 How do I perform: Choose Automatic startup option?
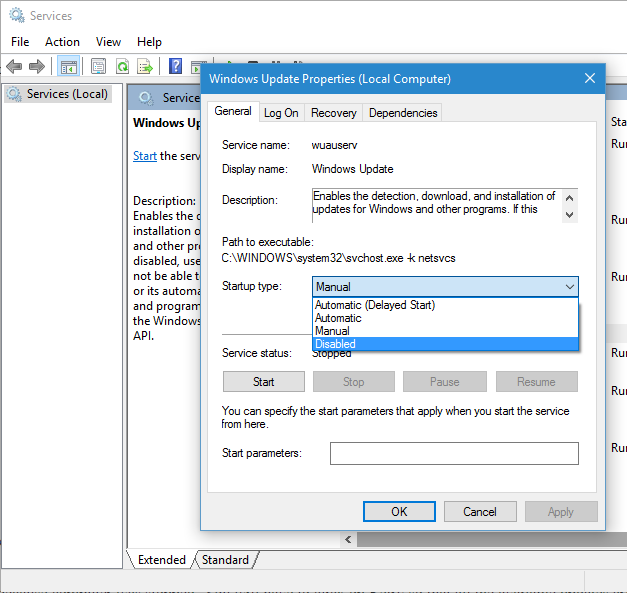445,318
